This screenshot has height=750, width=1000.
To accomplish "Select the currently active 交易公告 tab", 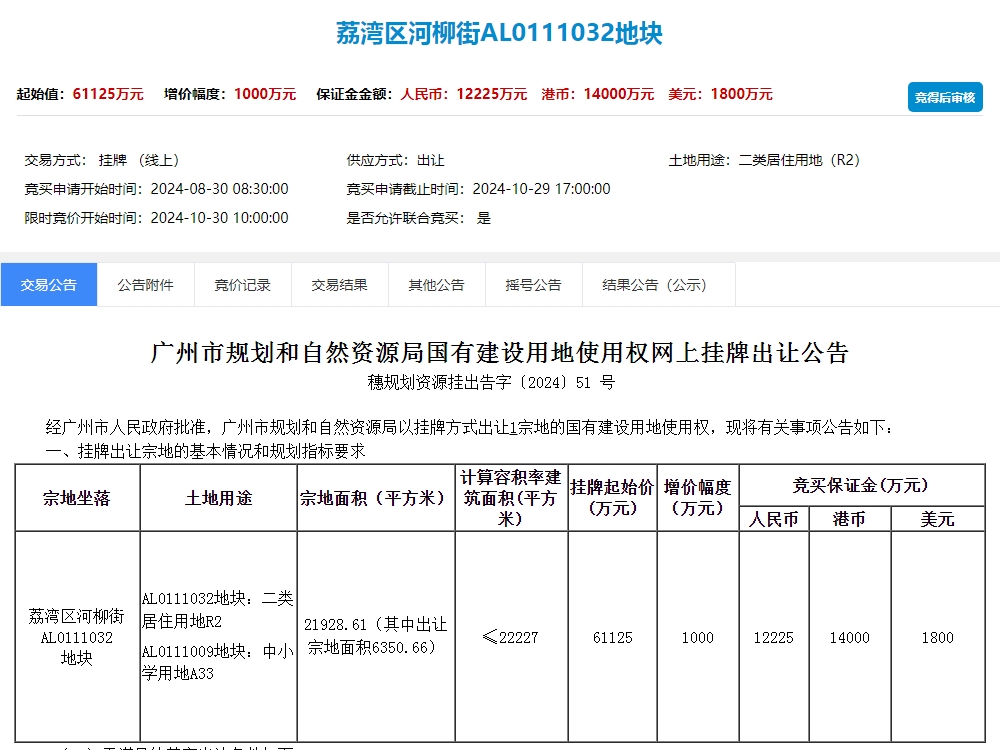I will point(49,284).
